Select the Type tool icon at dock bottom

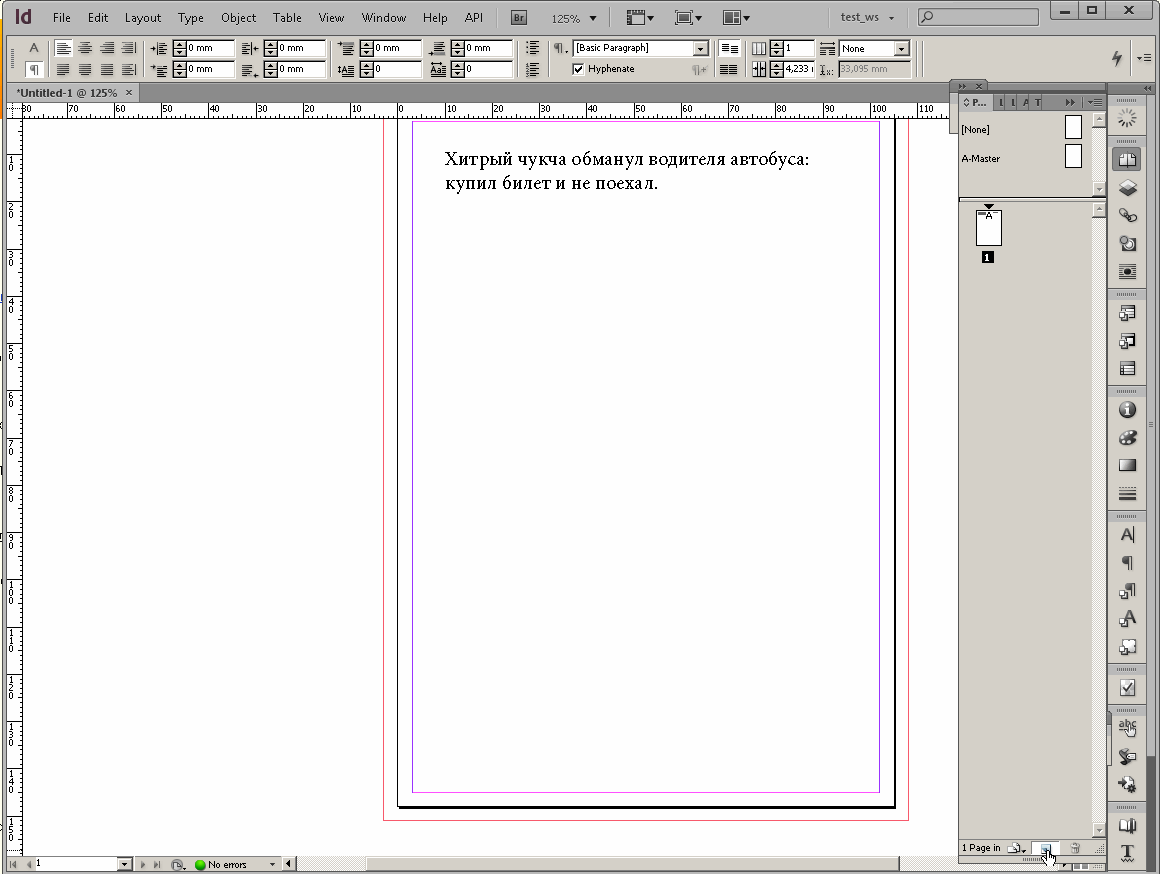coord(1127,853)
